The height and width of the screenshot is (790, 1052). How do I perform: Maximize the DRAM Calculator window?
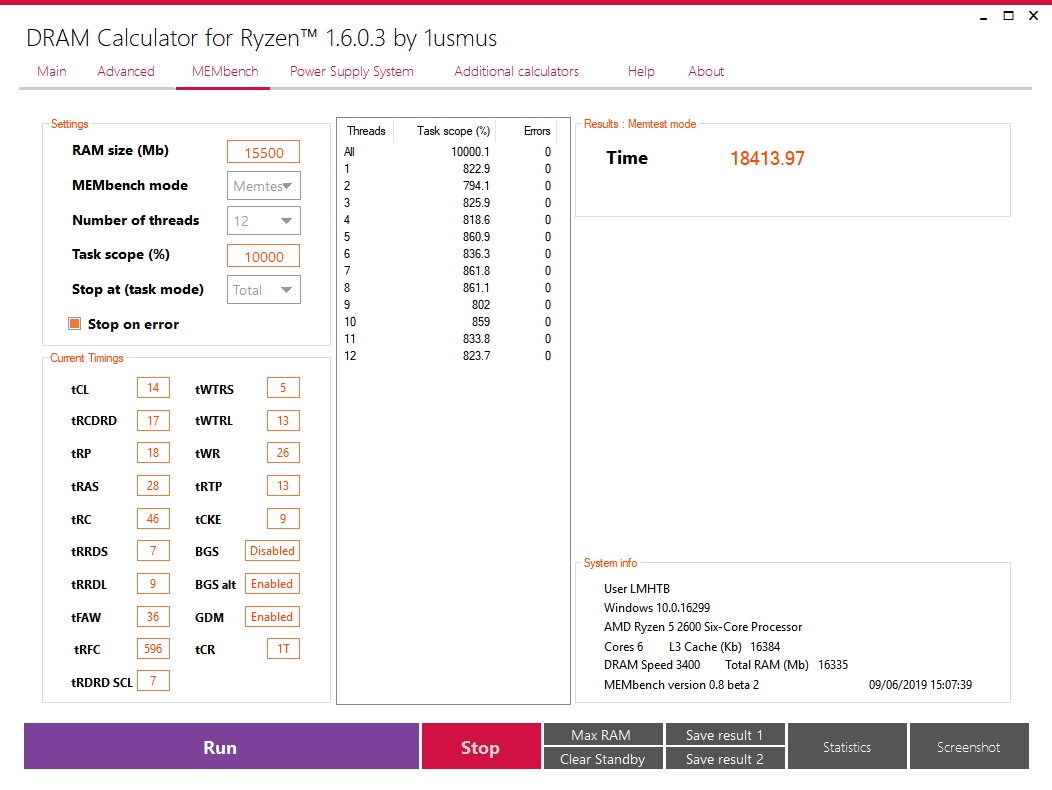(x=1008, y=15)
